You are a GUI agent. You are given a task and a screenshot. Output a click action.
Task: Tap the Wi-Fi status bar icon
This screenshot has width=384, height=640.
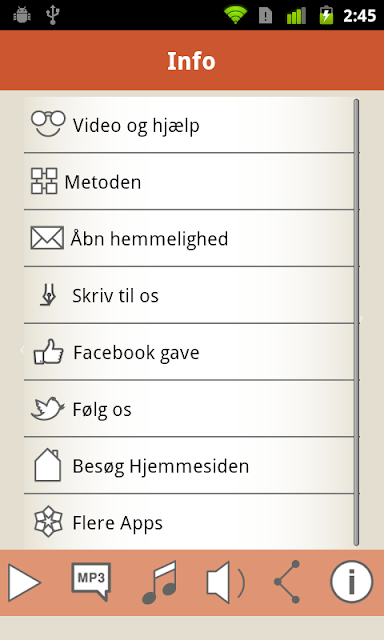[x=235, y=15]
